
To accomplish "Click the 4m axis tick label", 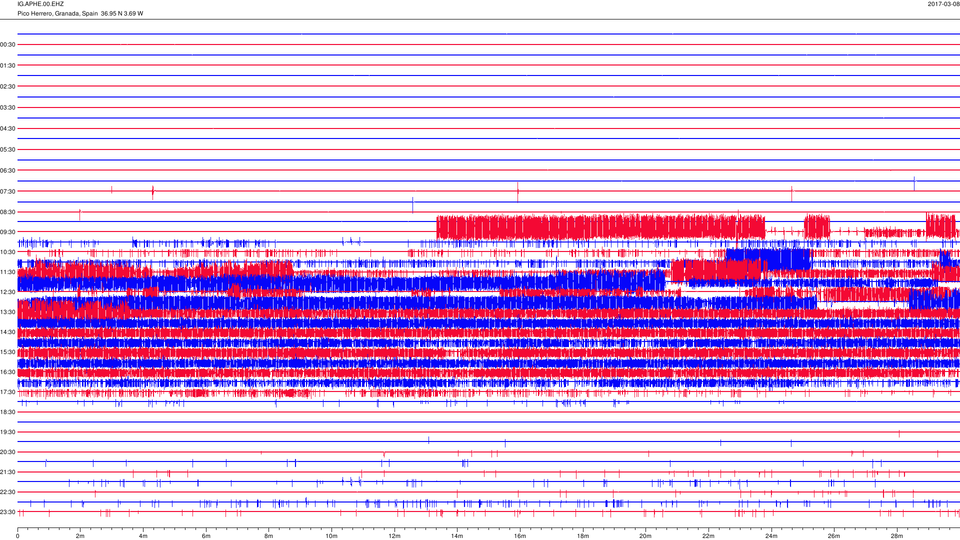I will 143,536.
